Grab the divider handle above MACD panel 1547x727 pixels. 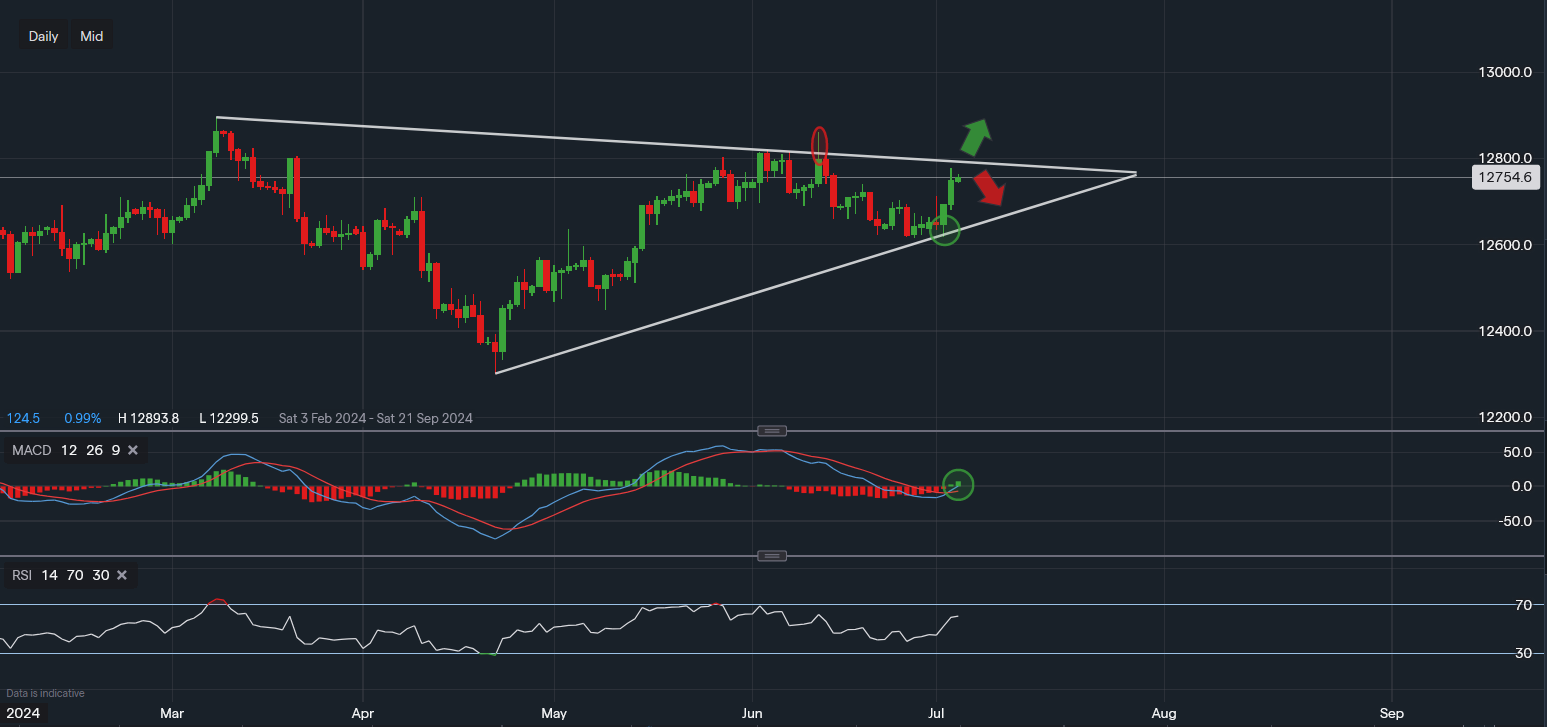[772, 431]
